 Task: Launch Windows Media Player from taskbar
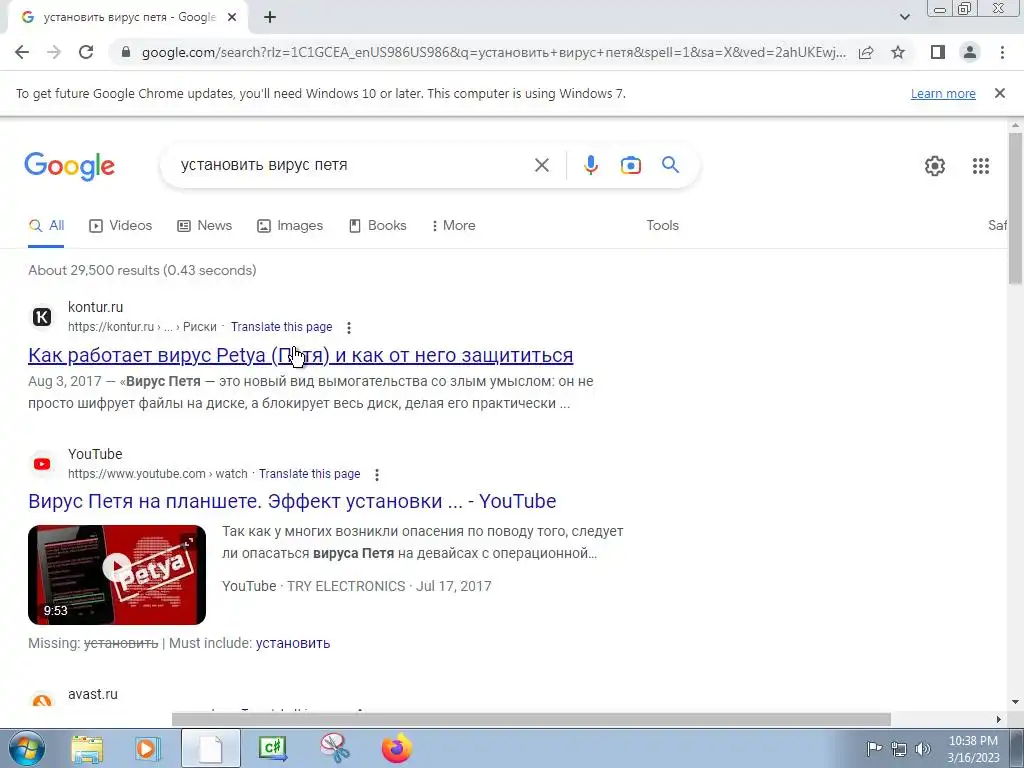click(148, 749)
